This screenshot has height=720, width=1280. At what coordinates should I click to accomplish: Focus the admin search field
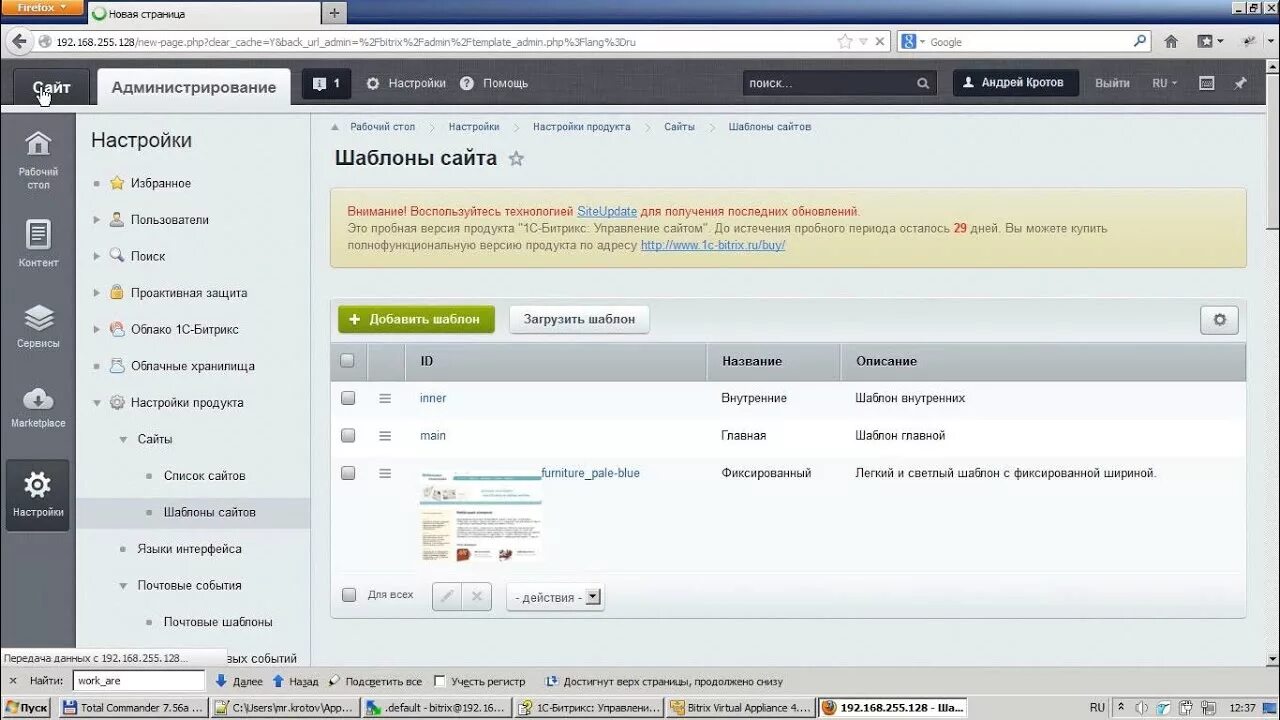pyautogui.click(x=829, y=84)
